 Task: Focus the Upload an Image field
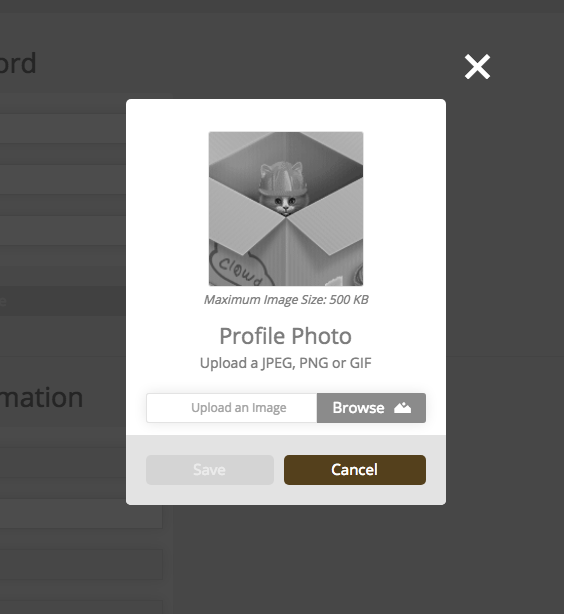pos(231,408)
